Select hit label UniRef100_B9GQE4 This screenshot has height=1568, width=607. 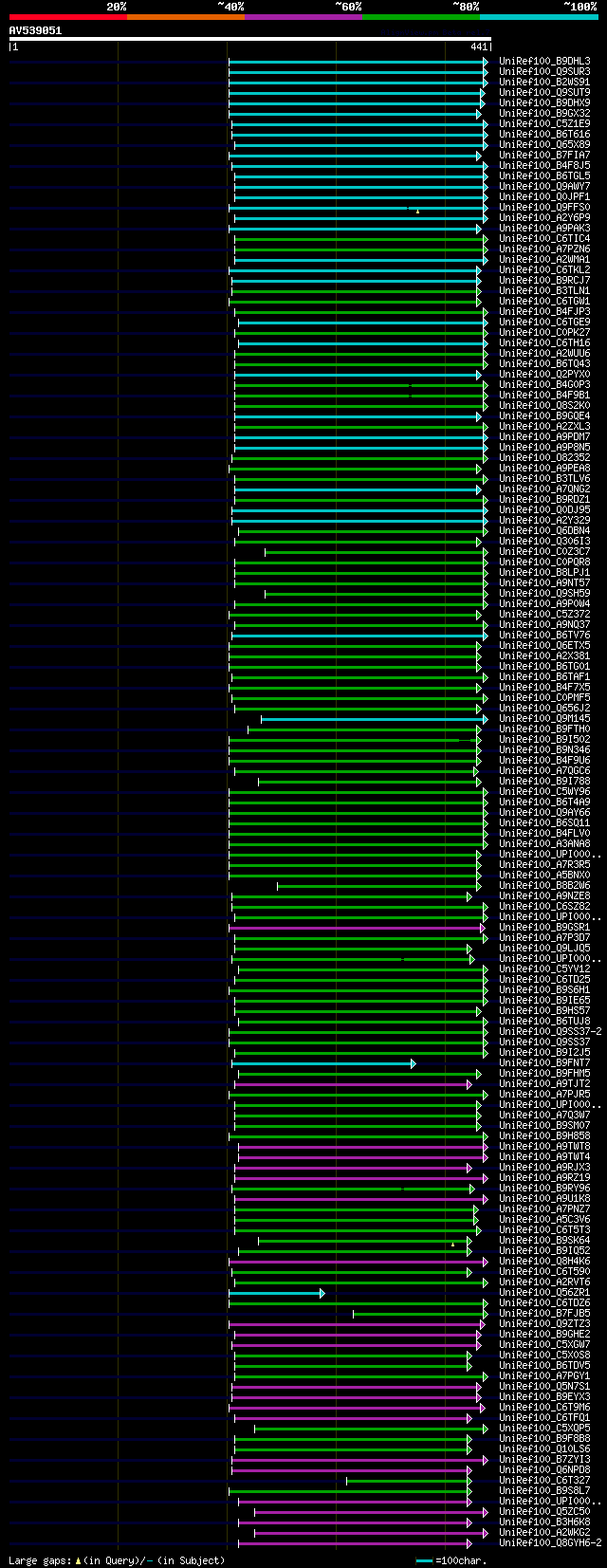[x=544, y=416]
